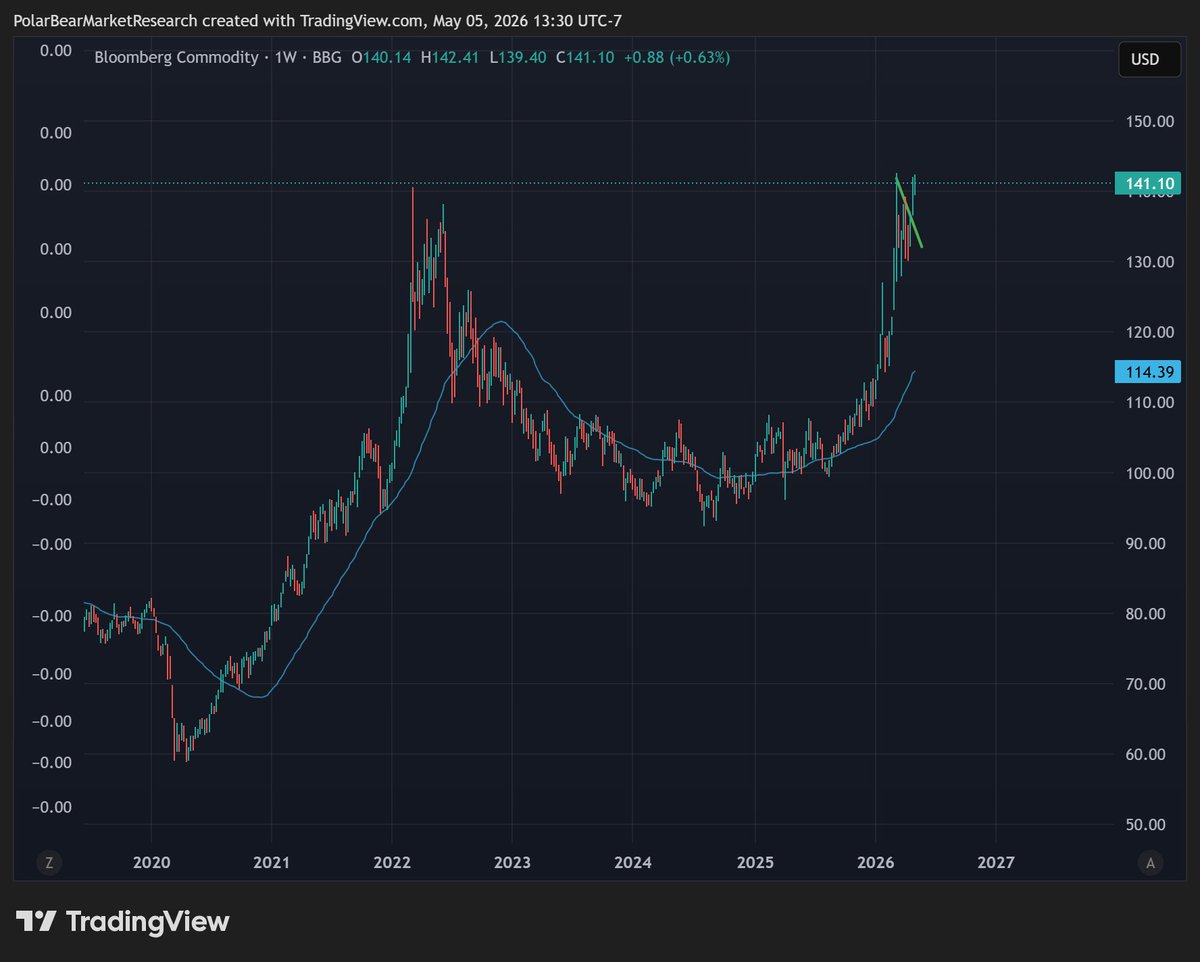Click the +0.88 (+0.63%) change value
The image size is (1200, 962).
tap(677, 58)
